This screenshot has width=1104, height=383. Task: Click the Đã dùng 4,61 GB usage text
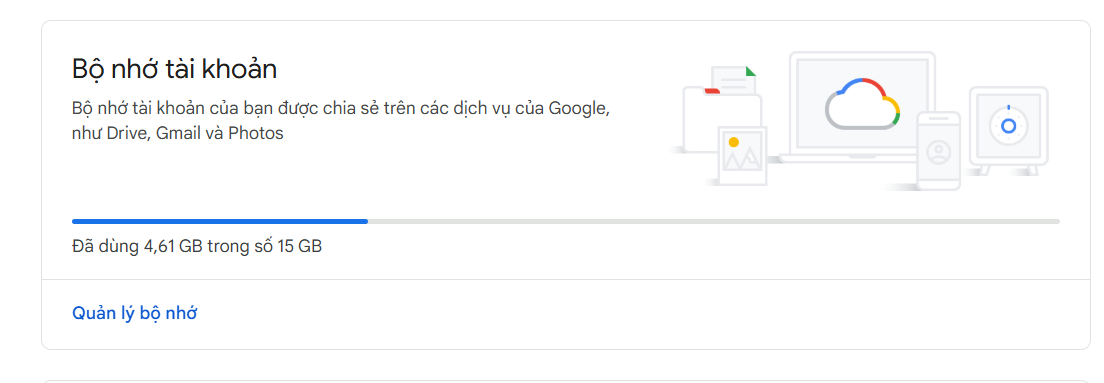[197, 247]
